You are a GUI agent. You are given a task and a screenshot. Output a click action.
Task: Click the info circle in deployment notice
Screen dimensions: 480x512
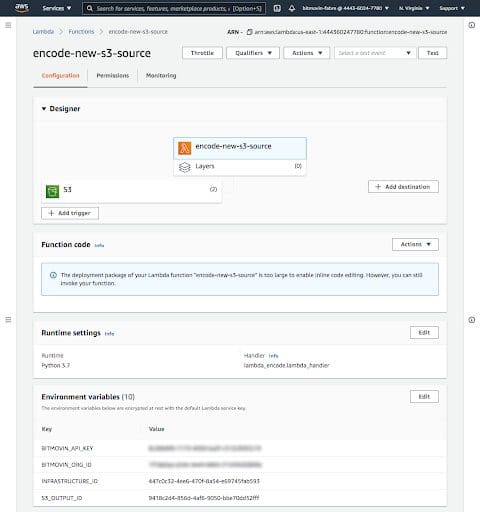pos(53,275)
